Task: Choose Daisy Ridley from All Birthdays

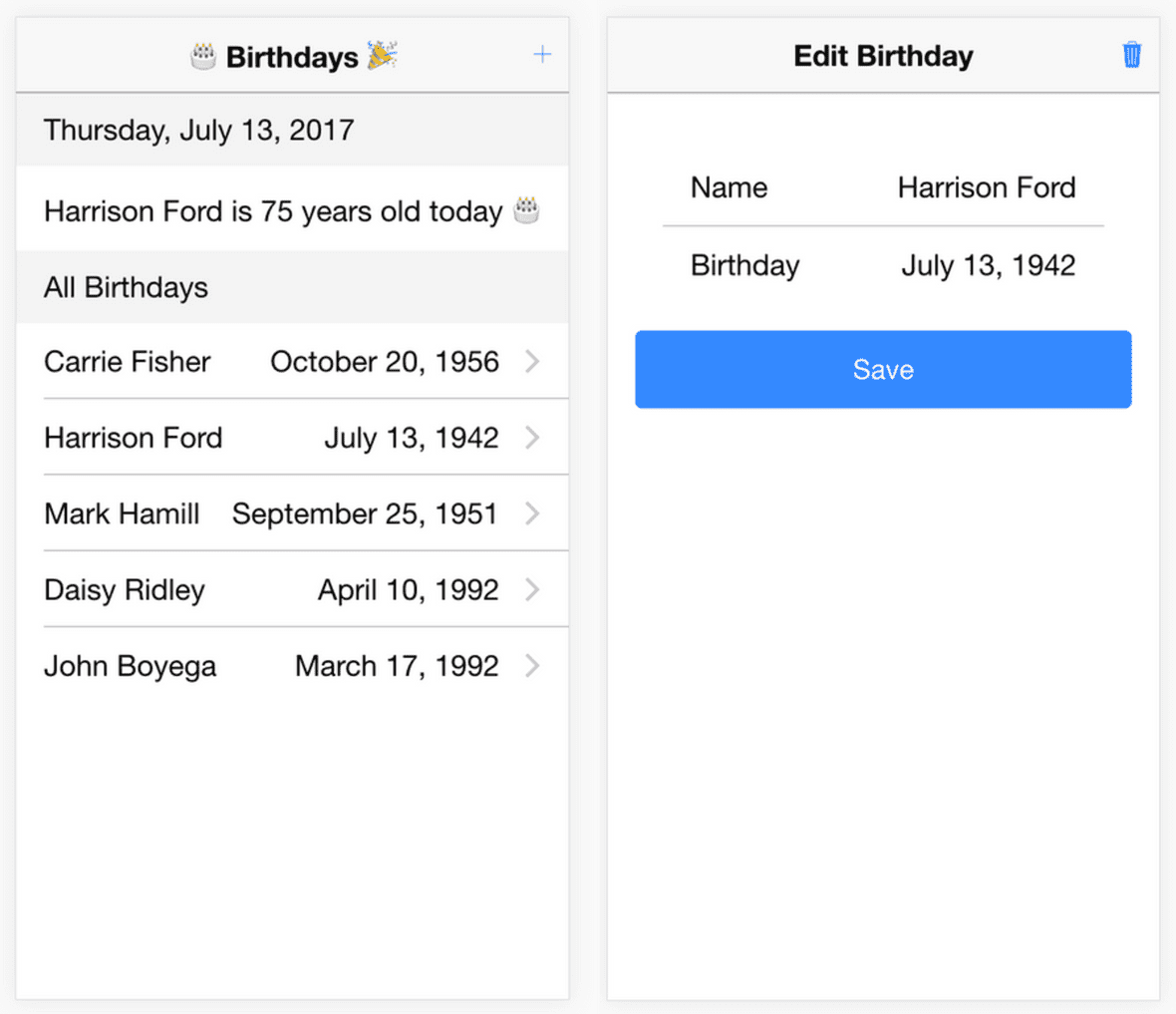Action: click(x=125, y=589)
